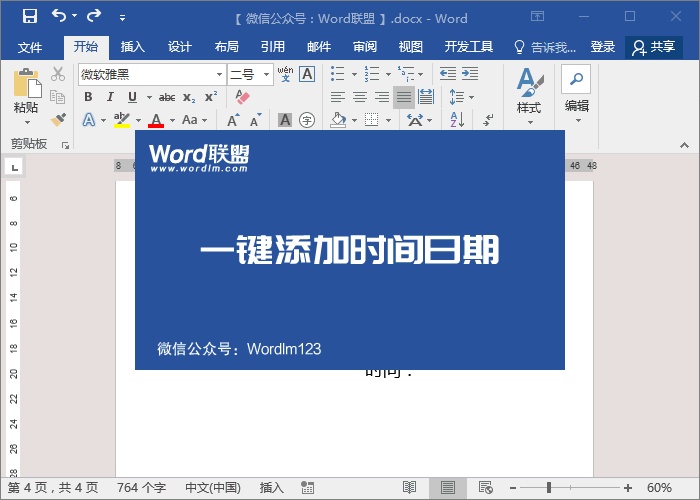The image size is (700, 500).
Task: Decrease font size with shrink A icon
Action: pos(255,120)
